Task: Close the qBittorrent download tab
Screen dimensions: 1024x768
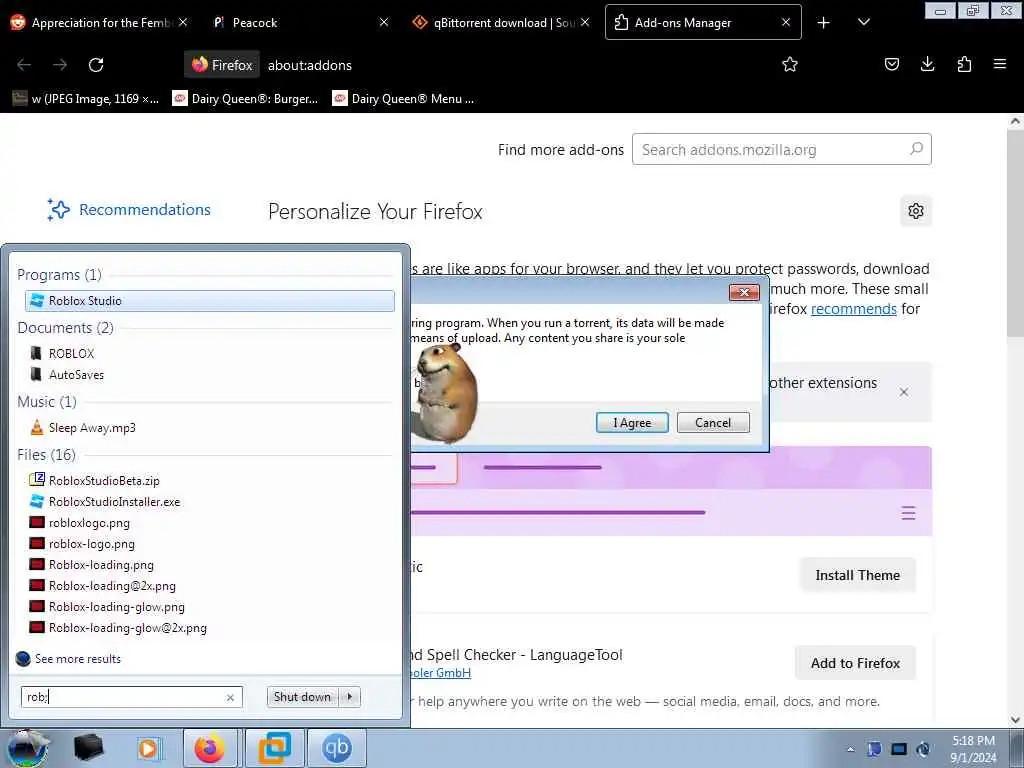Action: click(585, 22)
